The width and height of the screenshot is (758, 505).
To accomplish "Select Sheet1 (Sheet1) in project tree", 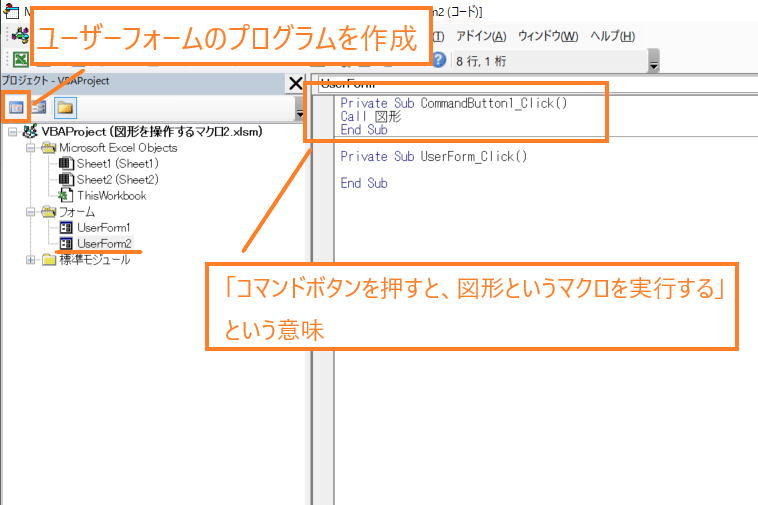I will point(117,164).
